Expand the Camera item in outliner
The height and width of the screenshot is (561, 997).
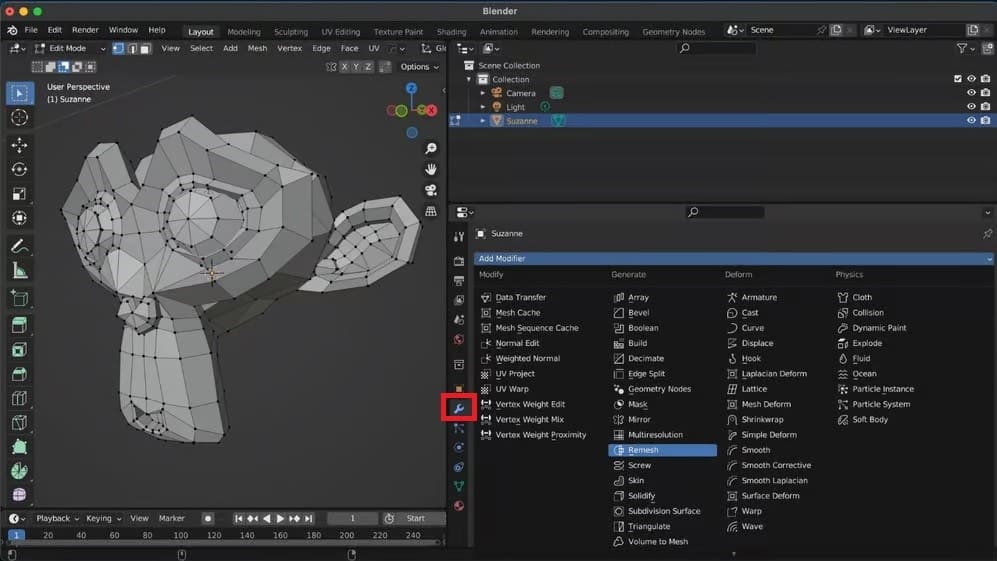point(483,94)
